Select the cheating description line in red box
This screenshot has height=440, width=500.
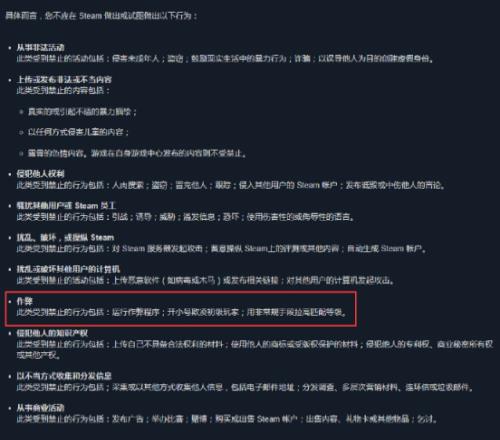click(x=182, y=312)
